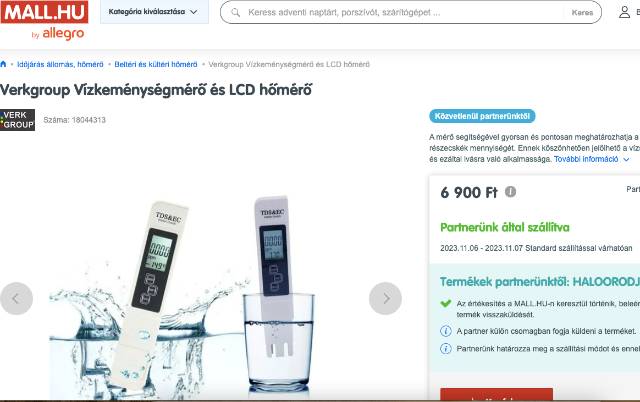Show the previous product image

point(16,298)
